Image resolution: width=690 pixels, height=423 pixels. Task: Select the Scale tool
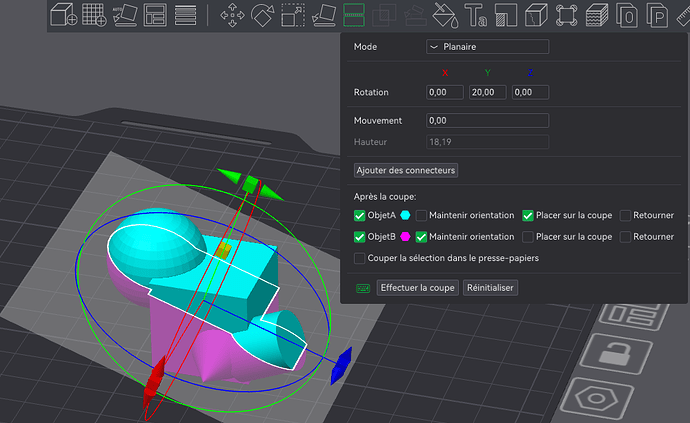click(293, 15)
